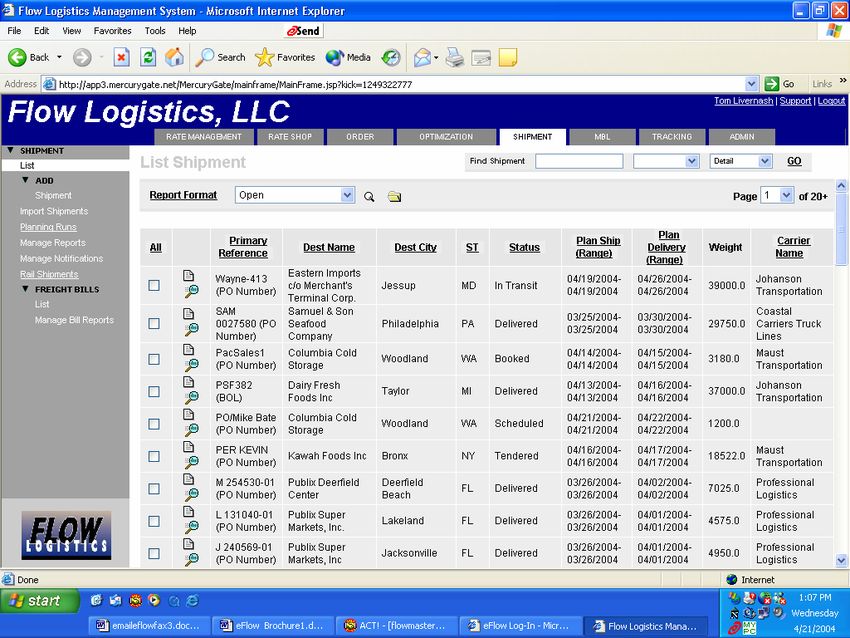Switch to the OPTIMIZATION tab
The image size is (850, 638).
point(446,137)
